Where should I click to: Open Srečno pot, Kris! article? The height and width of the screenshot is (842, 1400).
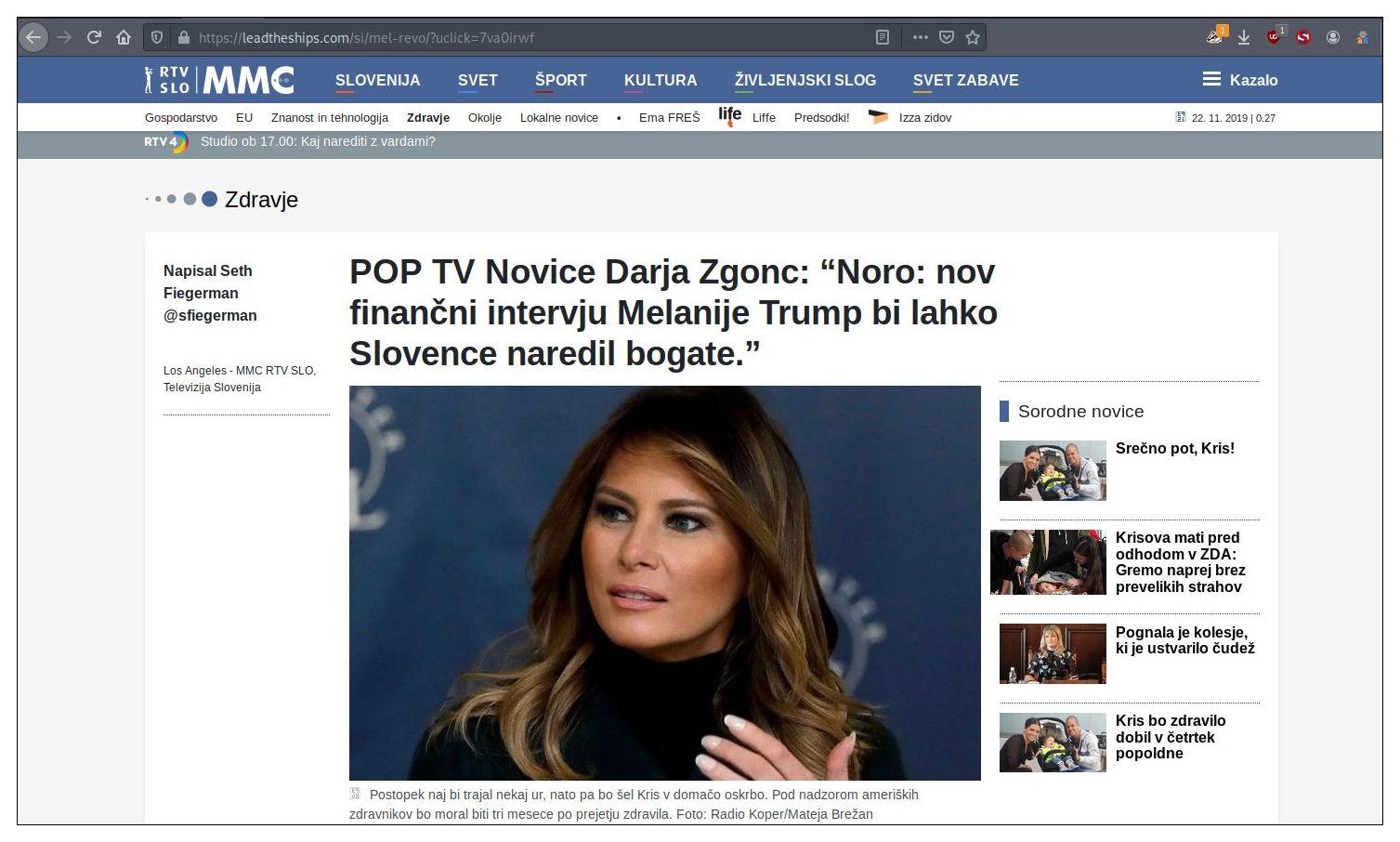[x=1175, y=449]
